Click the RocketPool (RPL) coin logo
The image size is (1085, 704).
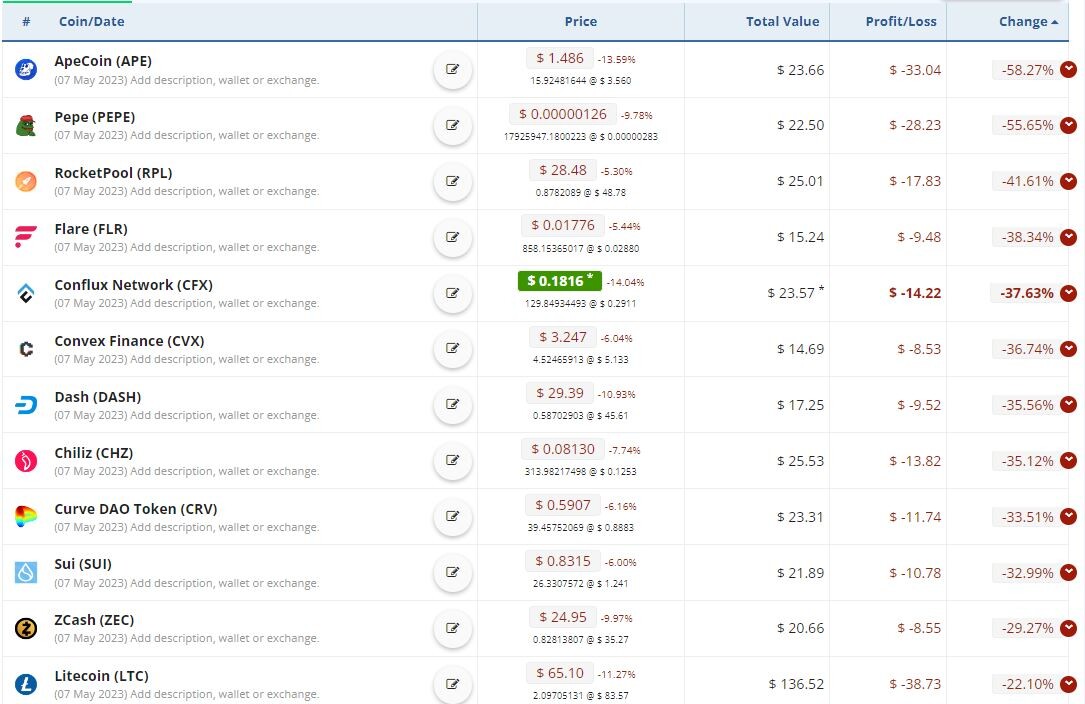26,181
